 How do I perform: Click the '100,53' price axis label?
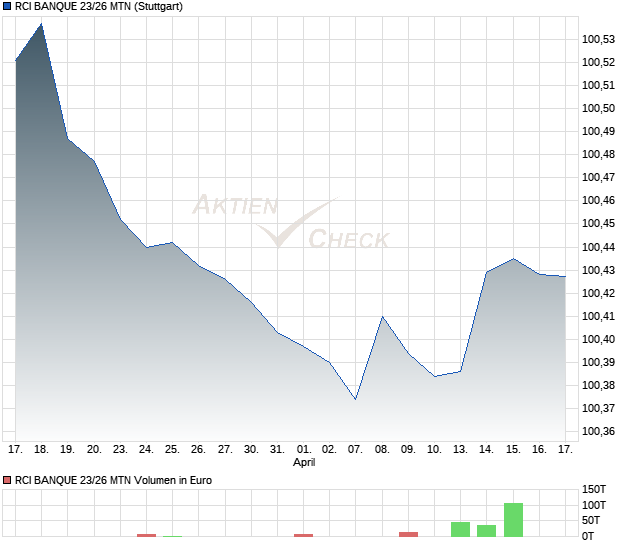598,39
